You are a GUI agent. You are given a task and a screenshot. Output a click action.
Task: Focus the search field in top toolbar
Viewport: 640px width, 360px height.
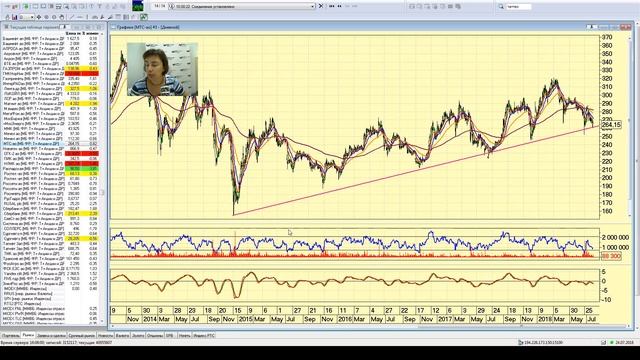[x=519, y=7]
